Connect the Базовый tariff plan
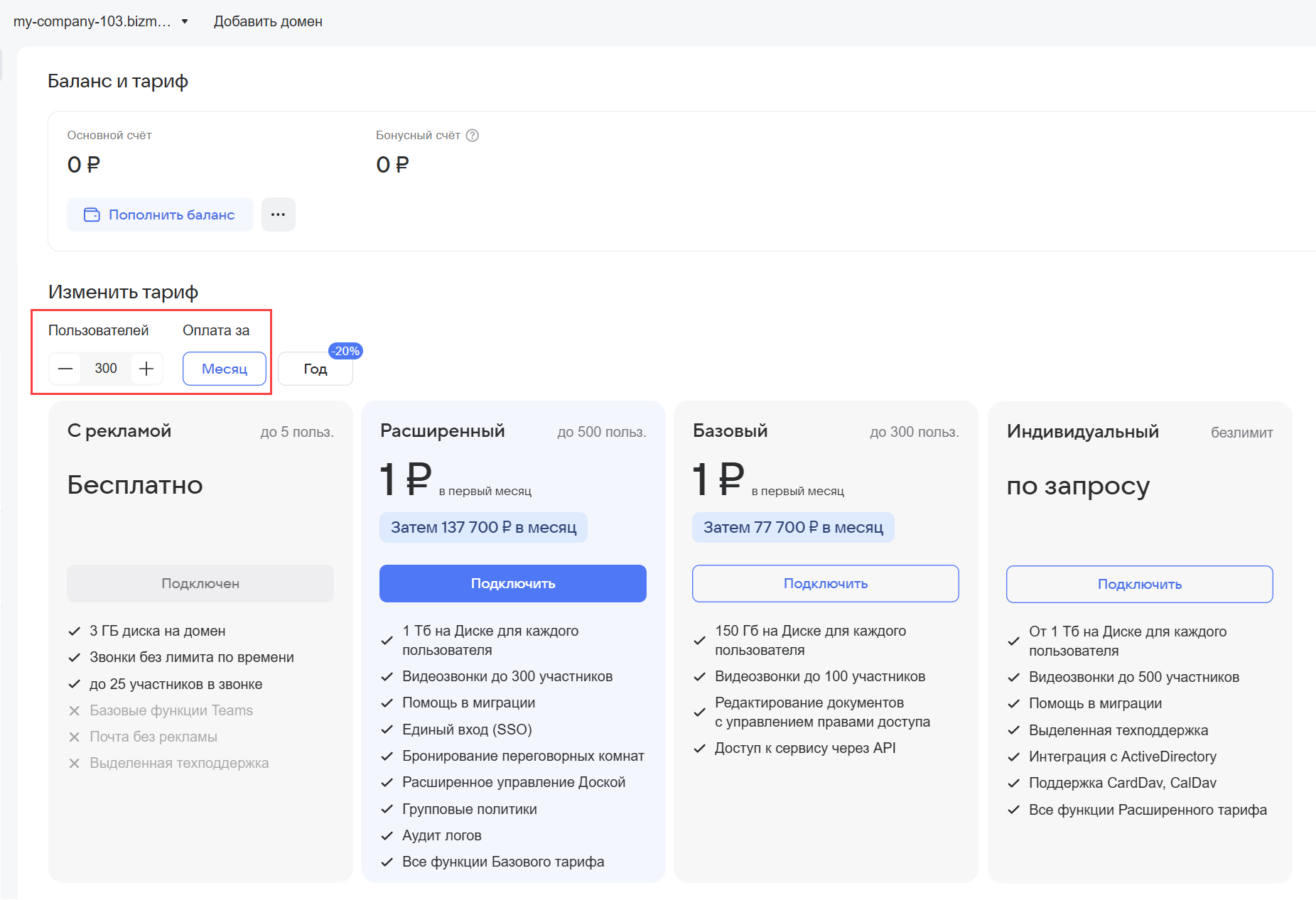This screenshot has width=1316, height=900. coord(825,583)
